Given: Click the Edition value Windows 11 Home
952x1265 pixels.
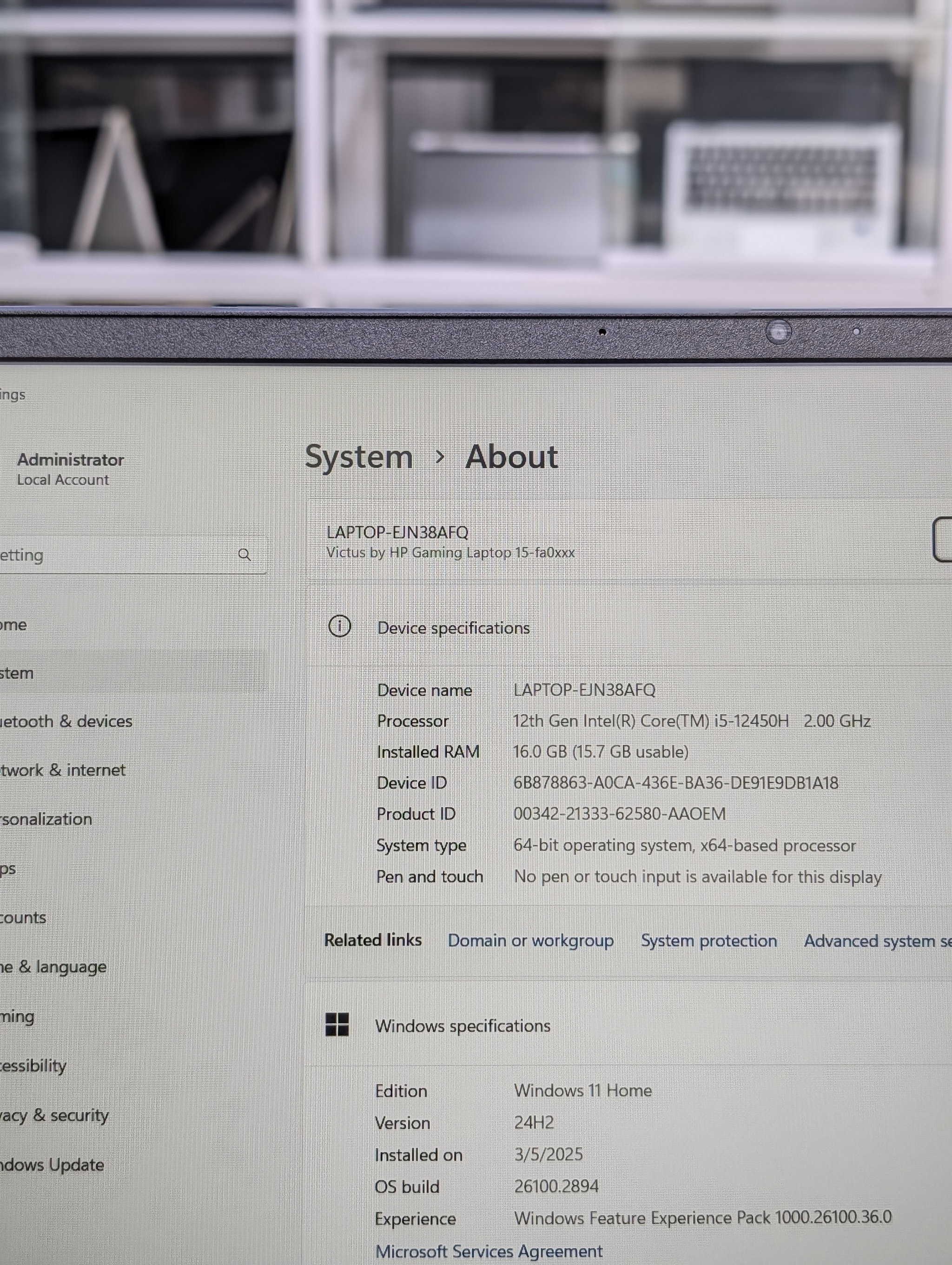Looking at the screenshot, I should (583, 1090).
